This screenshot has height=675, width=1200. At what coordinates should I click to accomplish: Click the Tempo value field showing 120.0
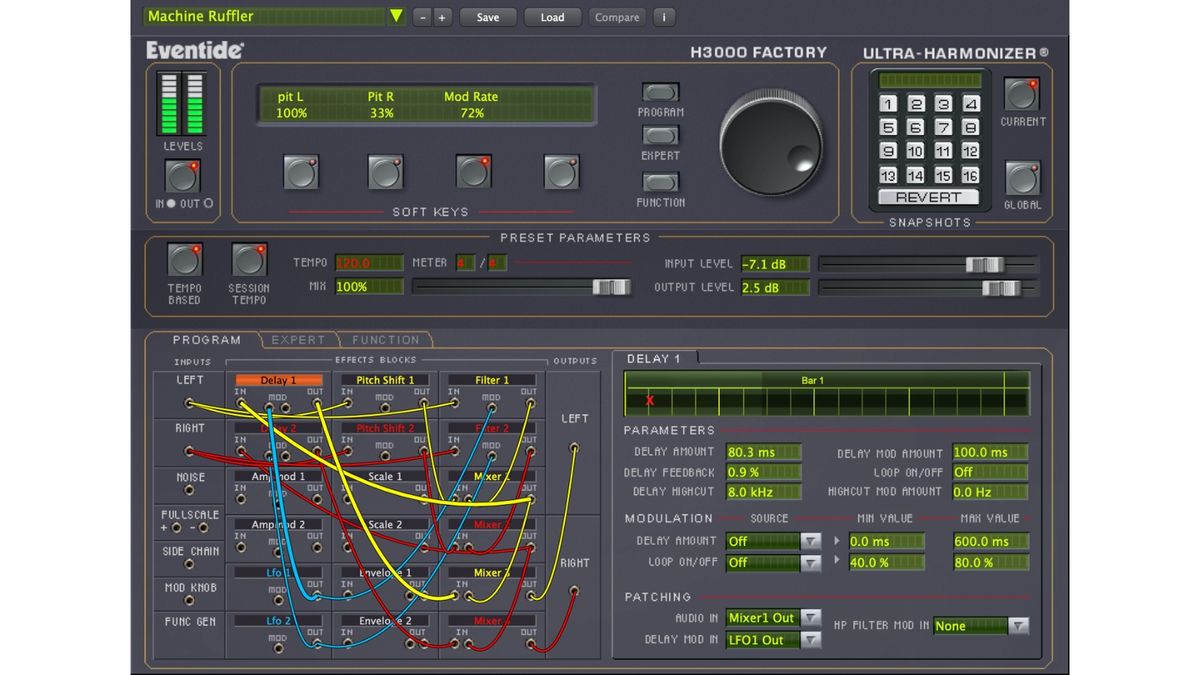coord(368,262)
